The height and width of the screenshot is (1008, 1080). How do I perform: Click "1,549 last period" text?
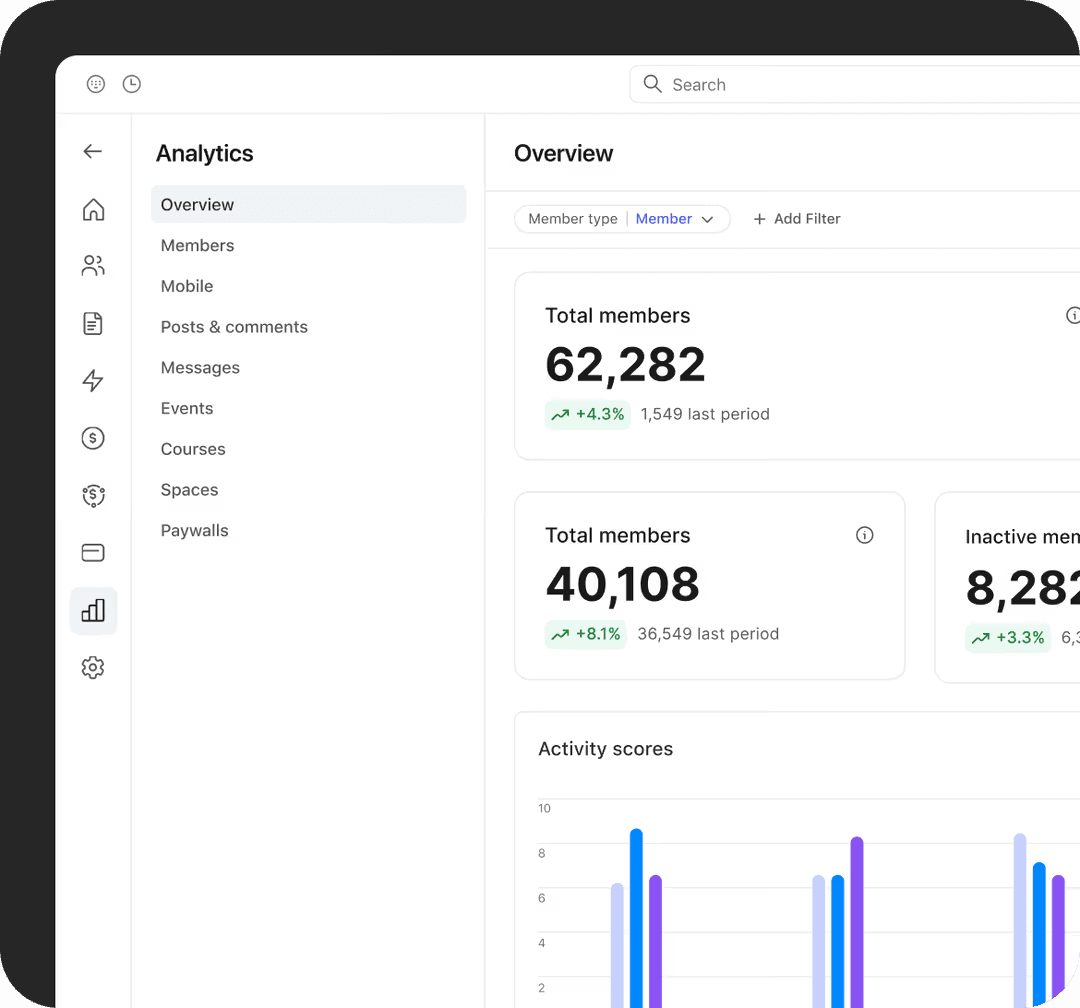coord(705,414)
